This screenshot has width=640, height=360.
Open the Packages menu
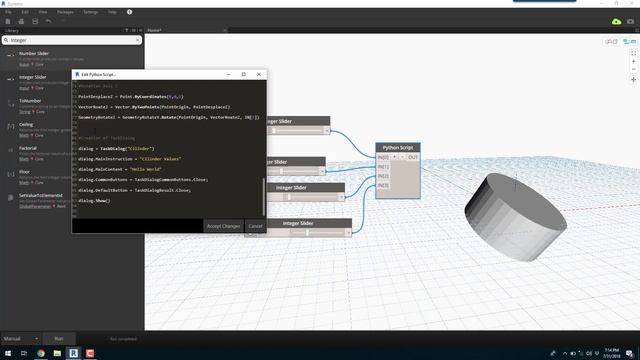click(x=65, y=12)
